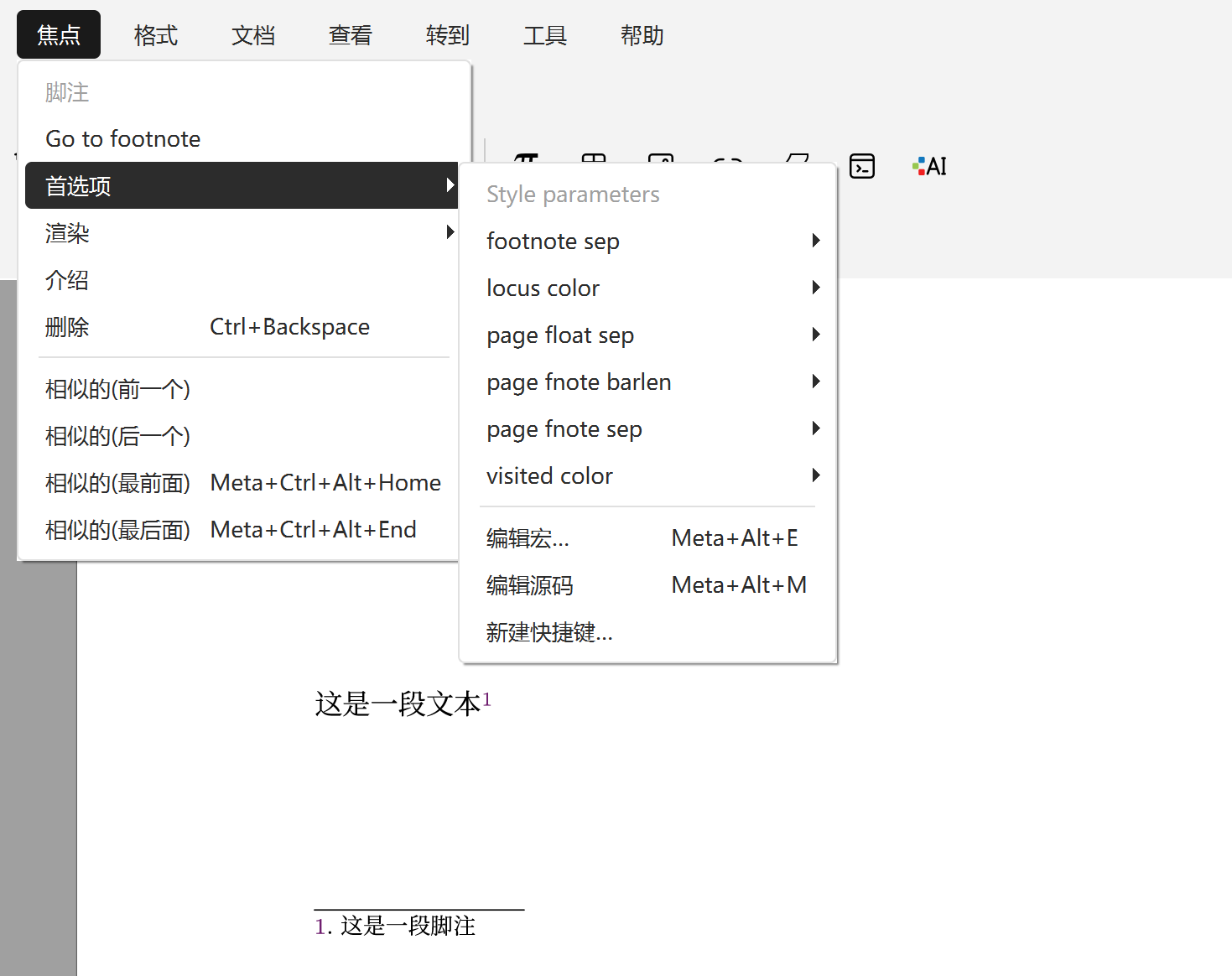Image resolution: width=1232 pixels, height=976 pixels.
Task: Click the math pi icon in toolbar
Action: point(527,158)
